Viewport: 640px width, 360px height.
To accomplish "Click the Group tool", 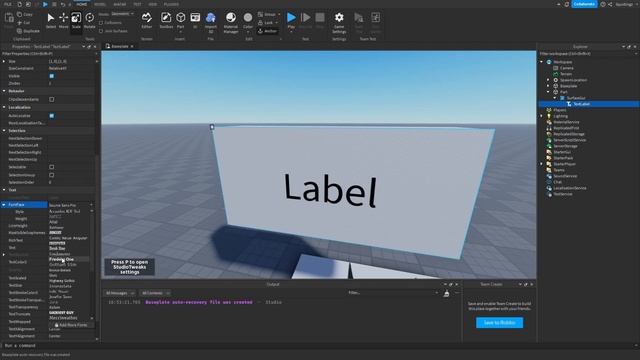I will (x=269, y=14).
